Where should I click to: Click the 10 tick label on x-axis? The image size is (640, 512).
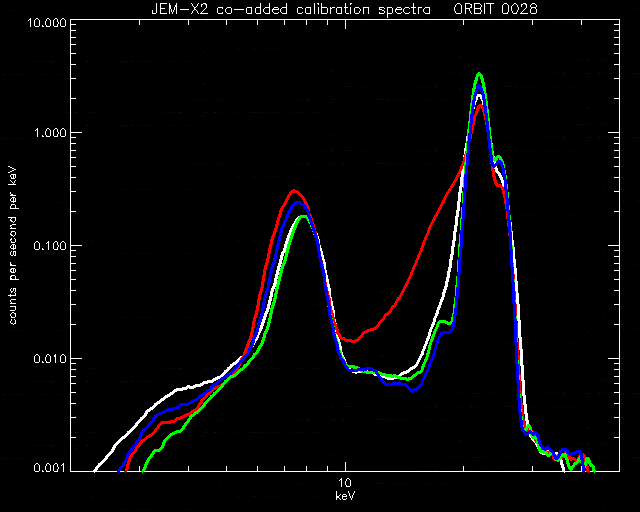pos(345,483)
